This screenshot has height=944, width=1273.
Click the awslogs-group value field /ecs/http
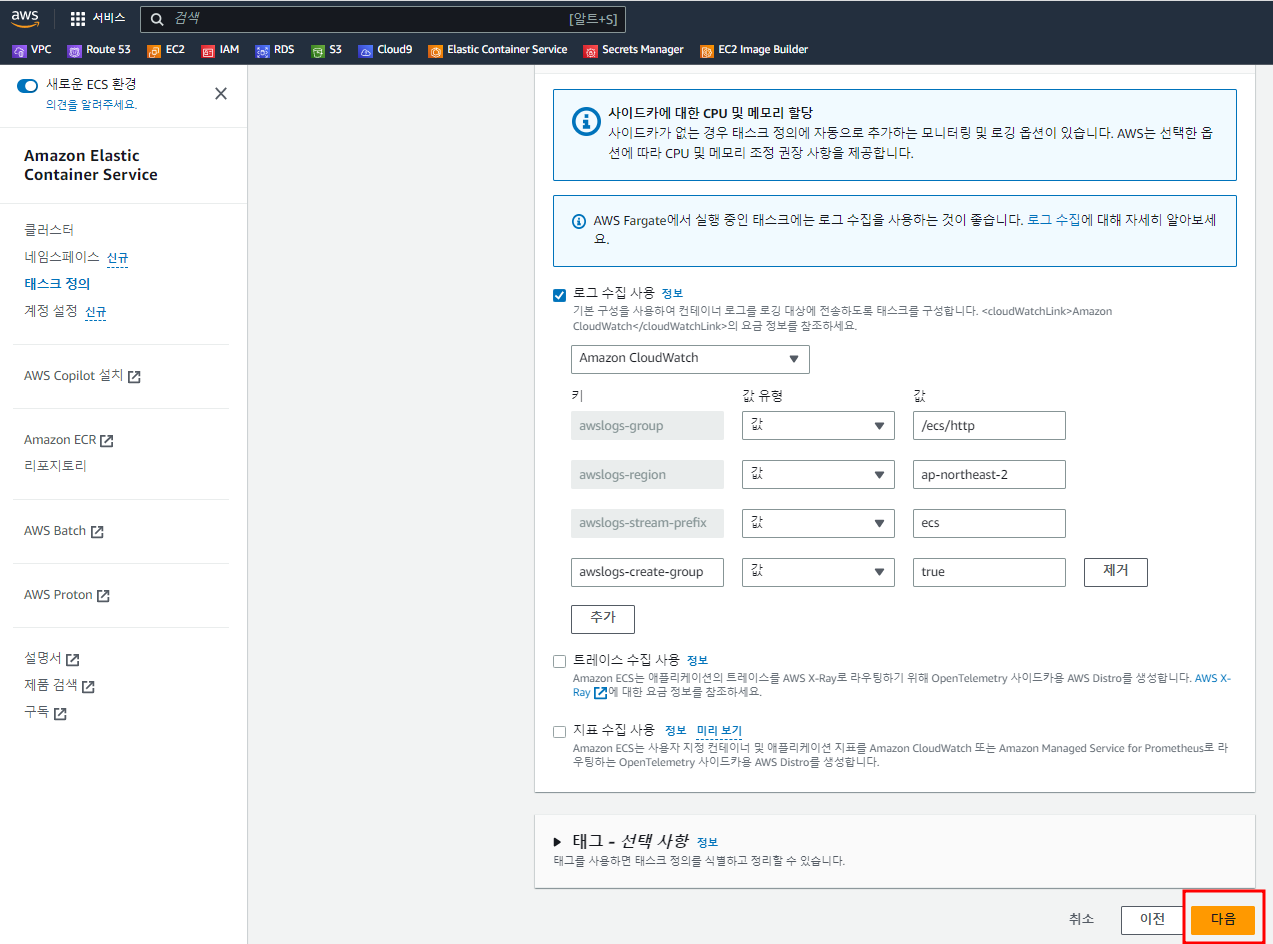[989, 426]
